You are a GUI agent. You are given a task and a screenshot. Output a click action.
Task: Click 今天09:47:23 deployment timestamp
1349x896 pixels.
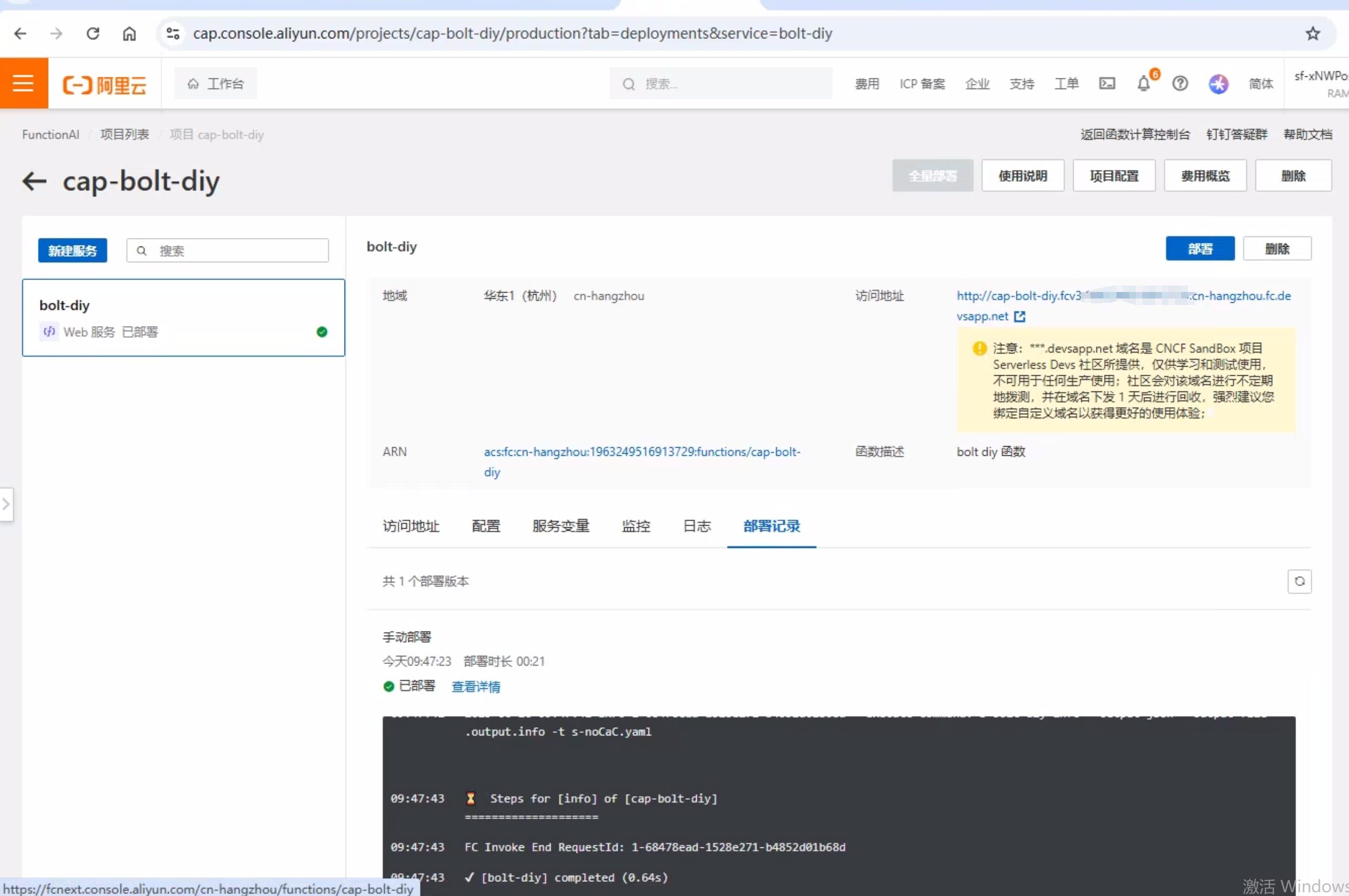(416, 661)
